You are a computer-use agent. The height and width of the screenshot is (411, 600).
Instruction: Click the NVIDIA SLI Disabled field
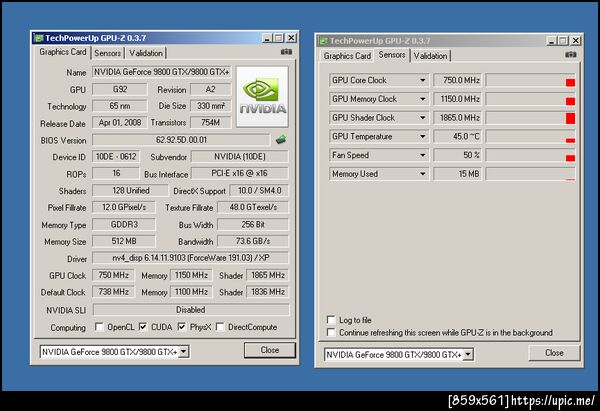191,310
